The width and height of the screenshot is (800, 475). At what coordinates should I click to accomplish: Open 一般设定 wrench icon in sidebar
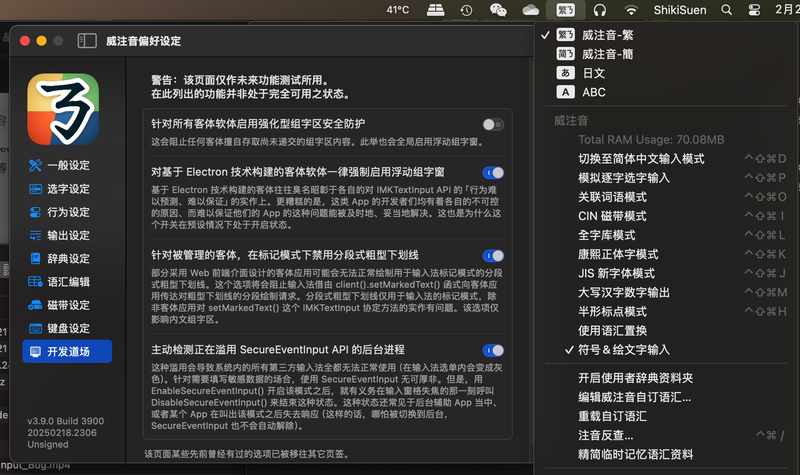point(35,165)
